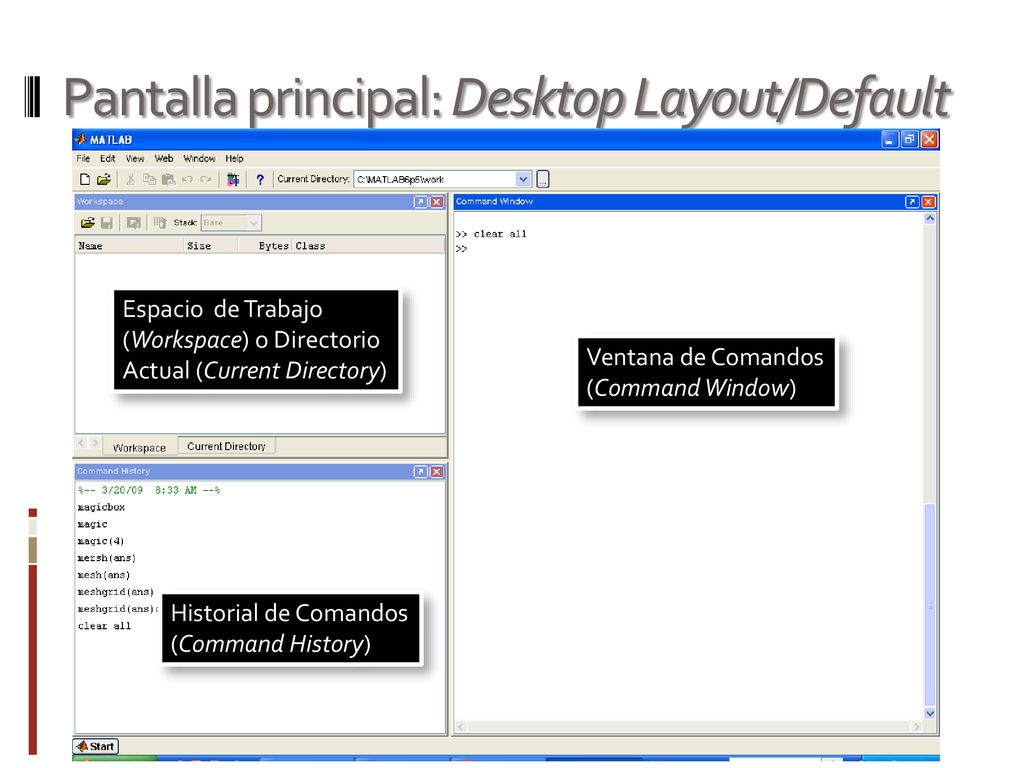Select 'magic(4)' in Command History
Image resolution: width=1024 pixels, height=768 pixels.
click(101, 541)
